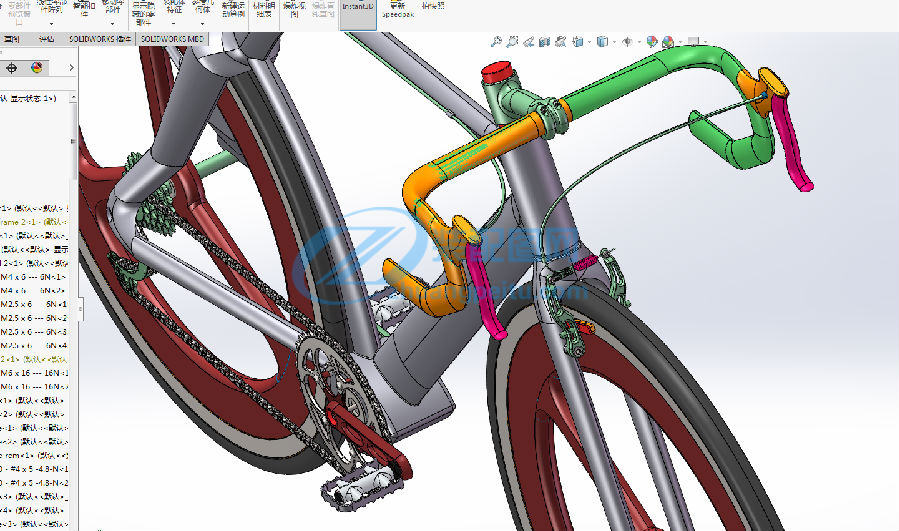Click the Display Style icon

(602, 41)
